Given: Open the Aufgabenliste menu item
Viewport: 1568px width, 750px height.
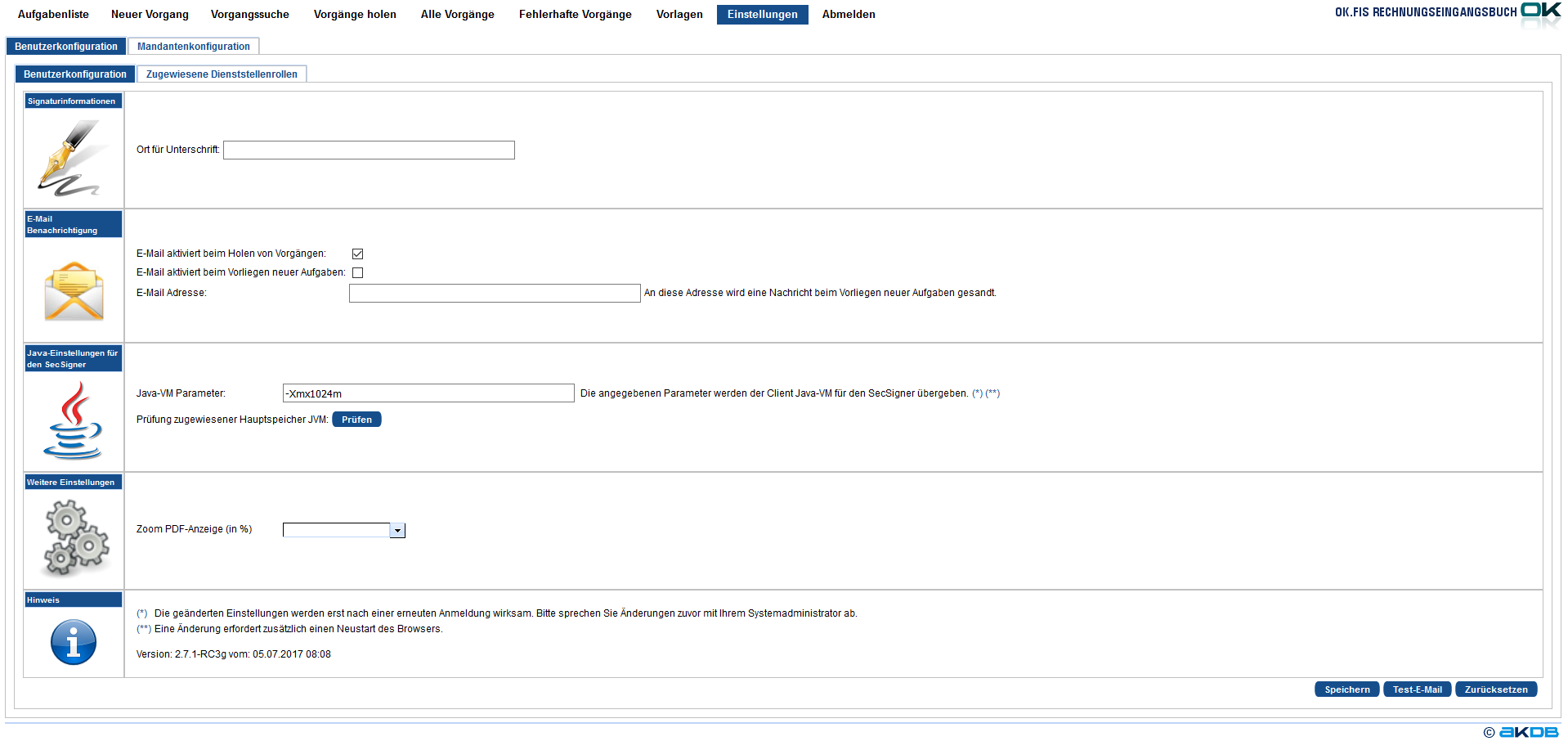Looking at the screenshot, I should [x=53, y=15].
